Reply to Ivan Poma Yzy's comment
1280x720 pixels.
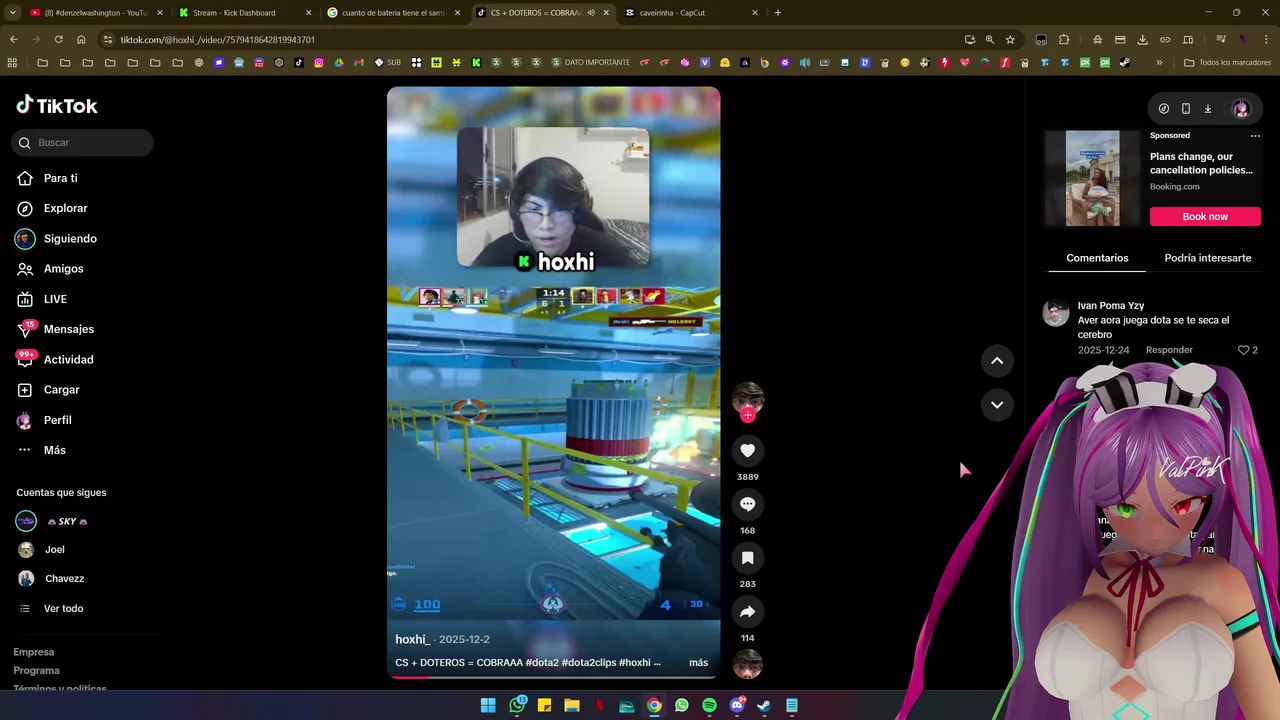[x=1169, y=350]
